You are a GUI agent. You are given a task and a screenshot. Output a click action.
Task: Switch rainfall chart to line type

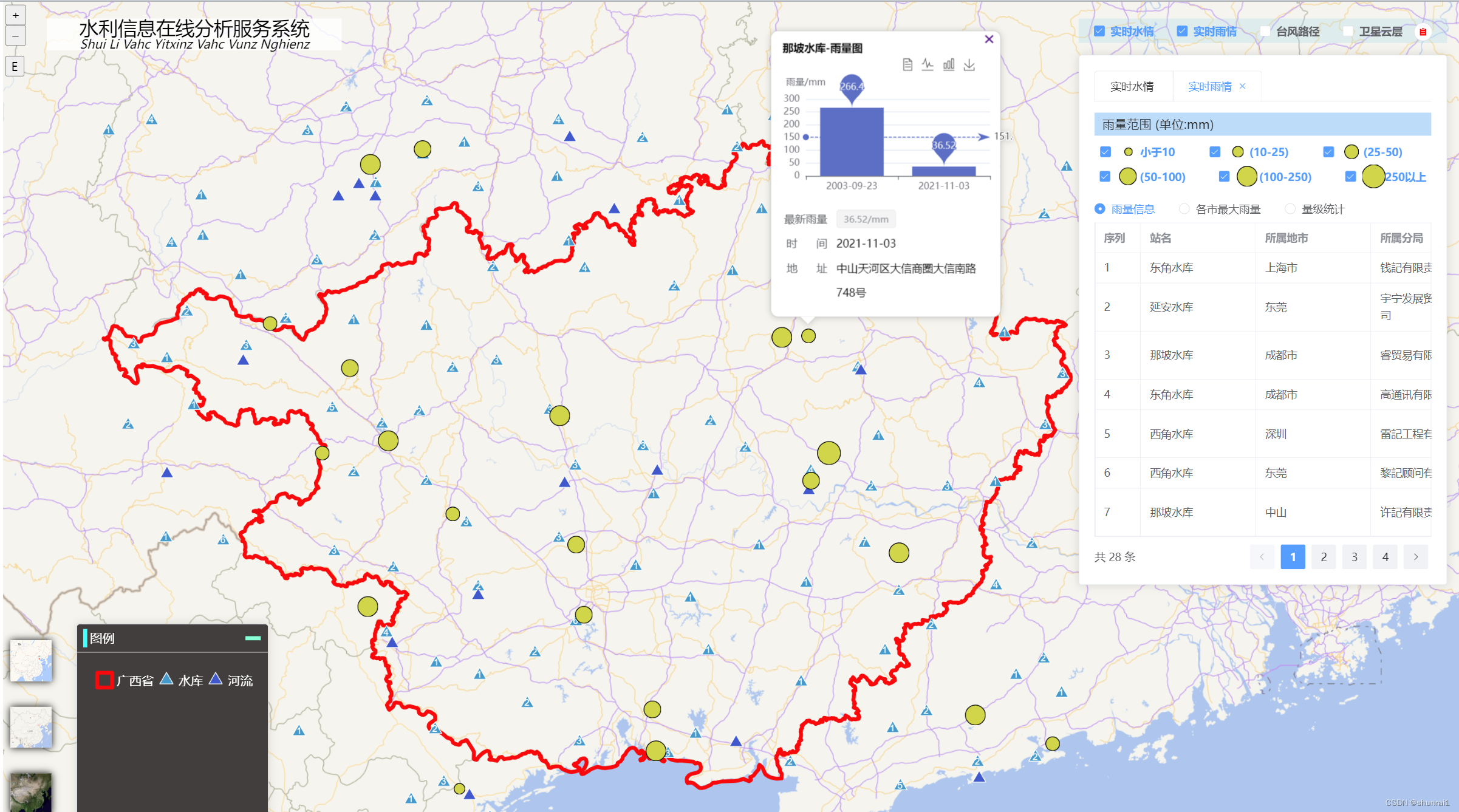(928, 64)
